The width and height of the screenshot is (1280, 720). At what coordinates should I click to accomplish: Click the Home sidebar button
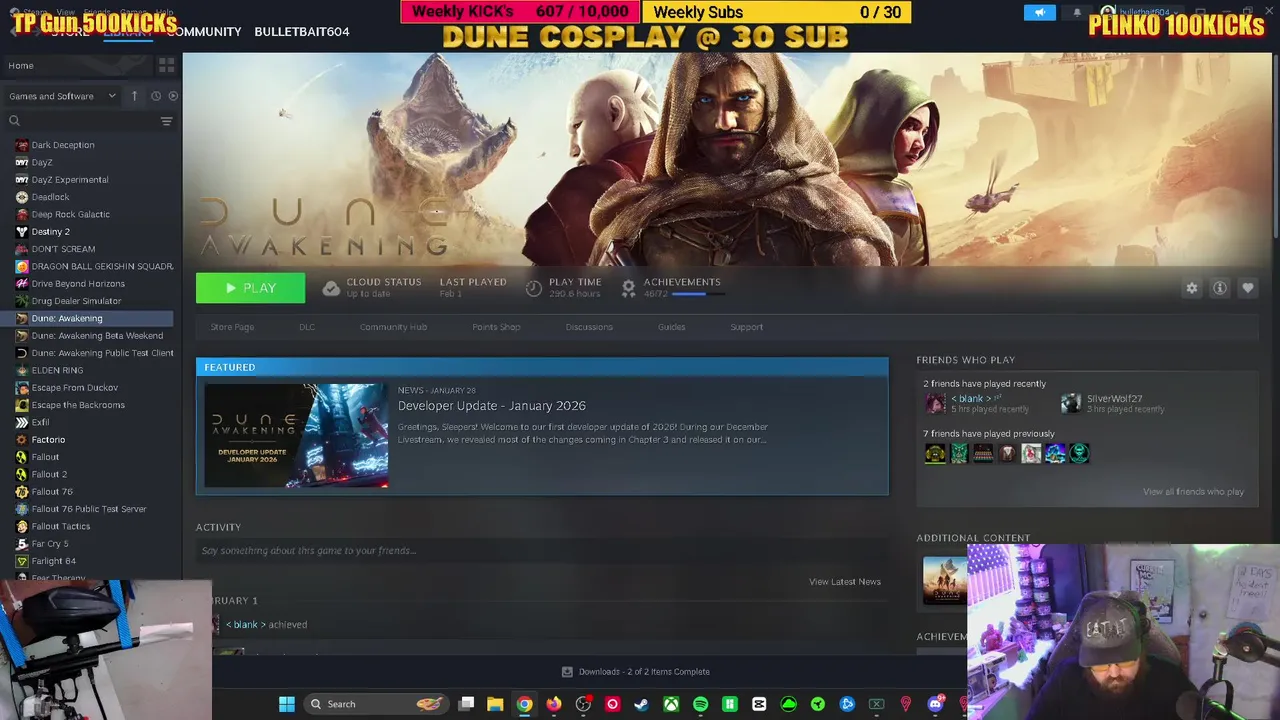(x=78, y=65)
